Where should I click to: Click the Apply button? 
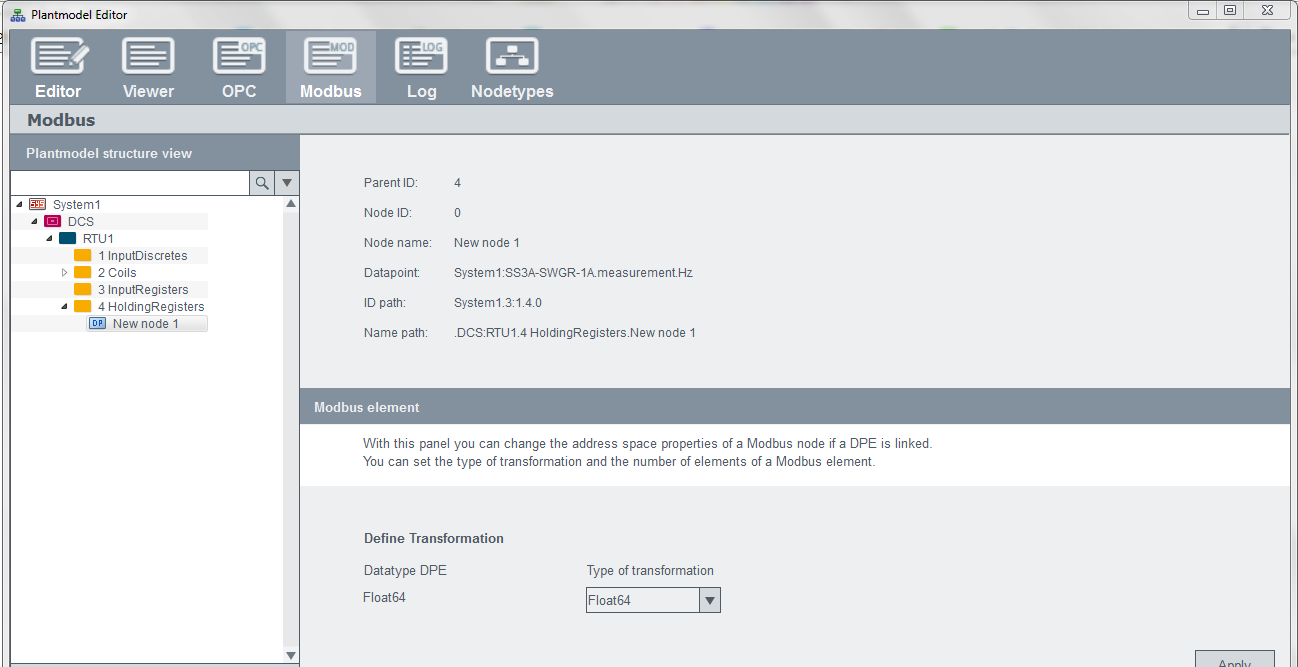click(1234, 660)
